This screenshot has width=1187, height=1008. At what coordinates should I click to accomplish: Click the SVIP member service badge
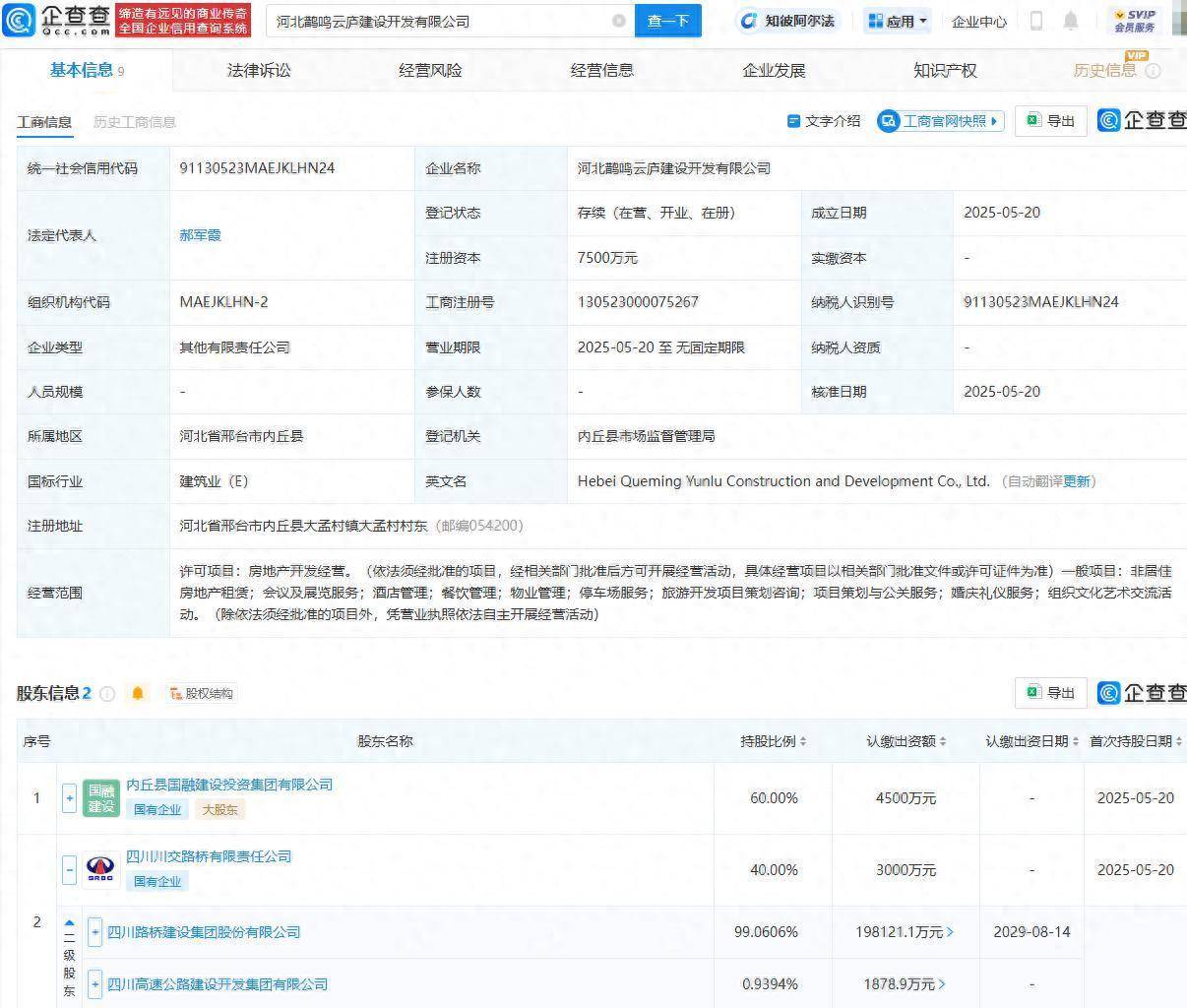point(1134,21)
